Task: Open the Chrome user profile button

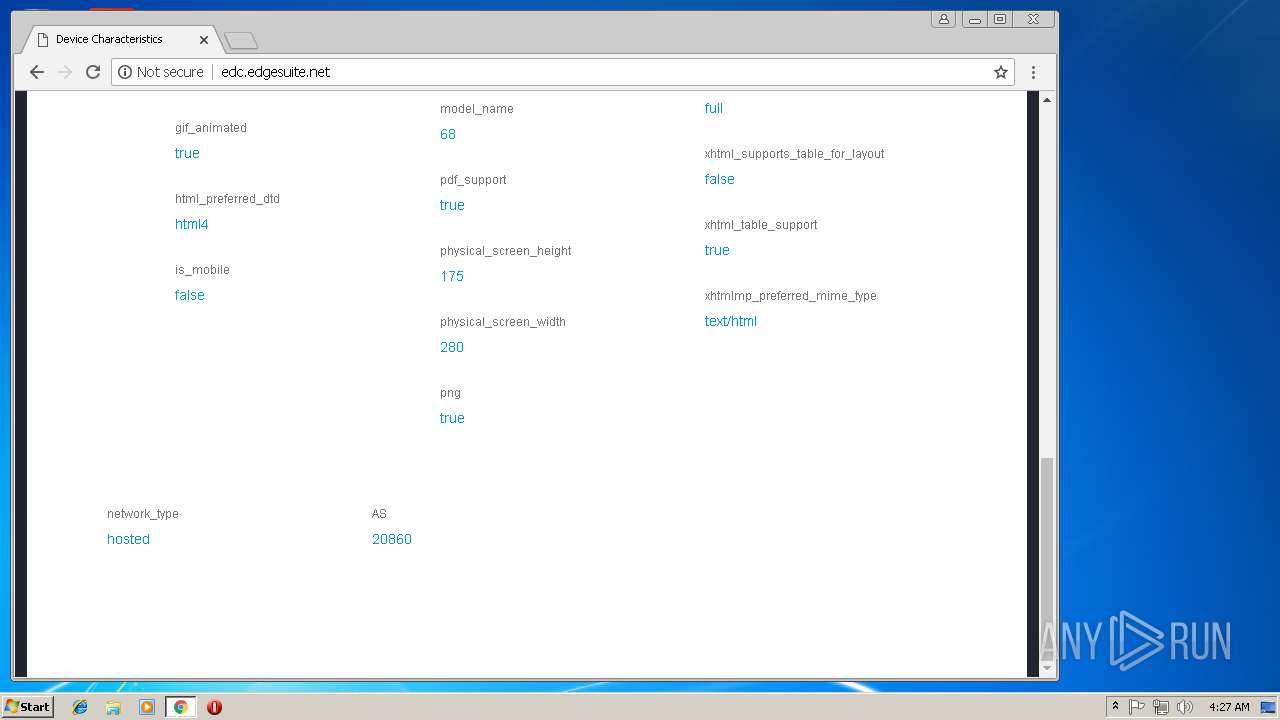Action: coord(943,19)
